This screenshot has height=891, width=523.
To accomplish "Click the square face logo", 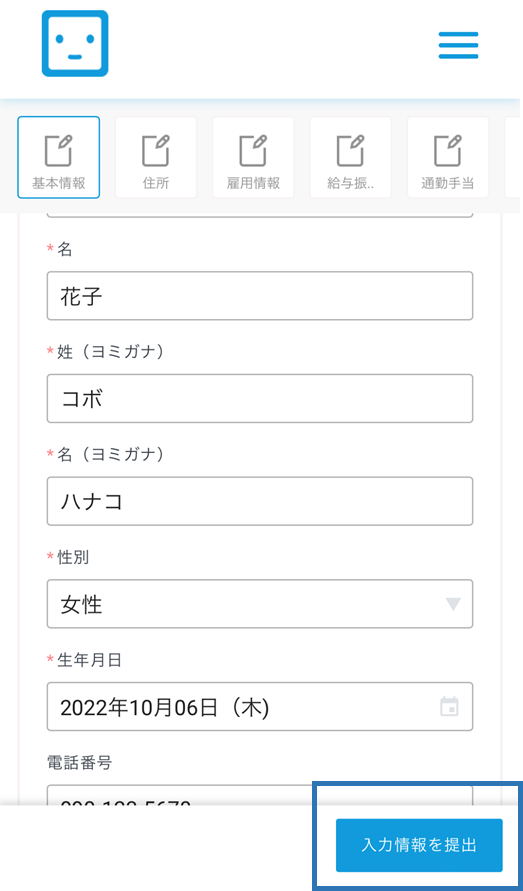I will tap(75, 43).
